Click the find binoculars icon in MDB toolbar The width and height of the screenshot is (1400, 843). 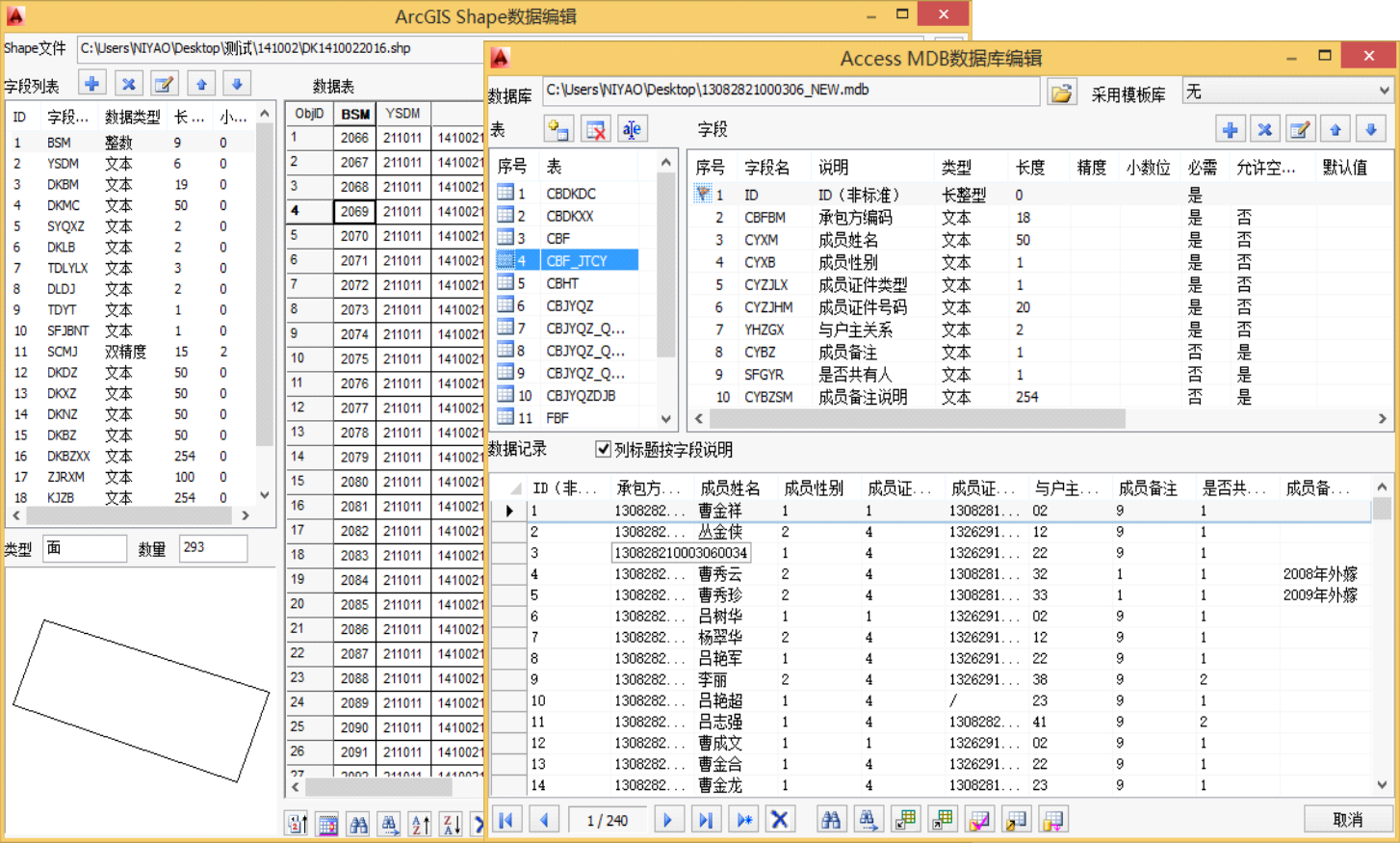pos(830,820)
